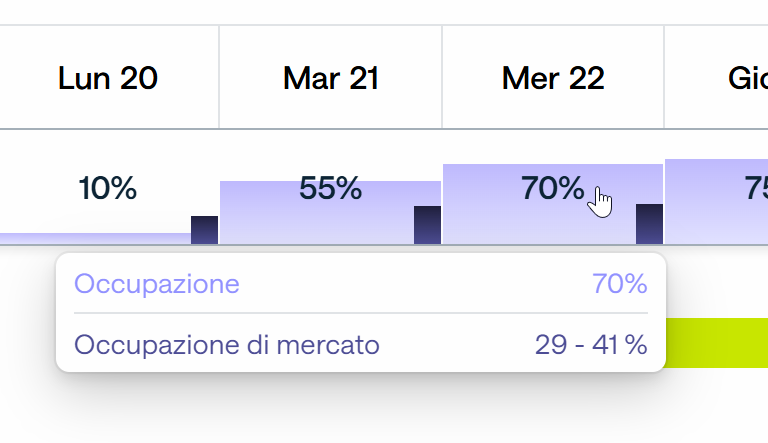Click the dark market bar under Mer 22

coord(649,224)
